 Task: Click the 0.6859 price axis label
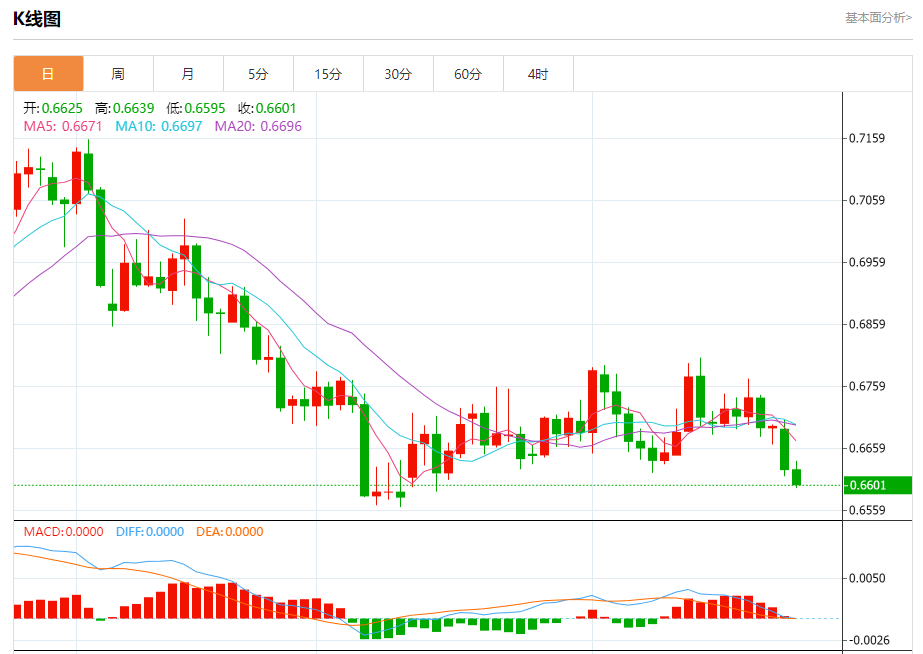[x=866, y=324]
